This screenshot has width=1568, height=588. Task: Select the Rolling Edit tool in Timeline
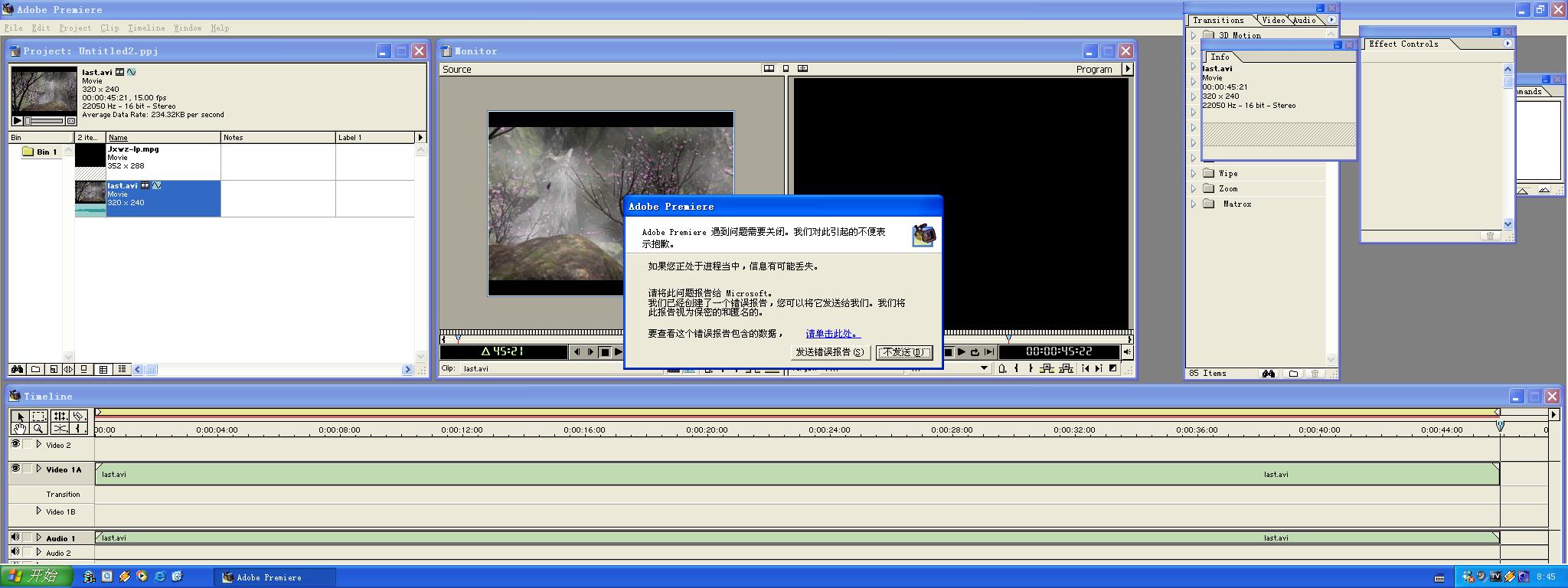[60, 416]
